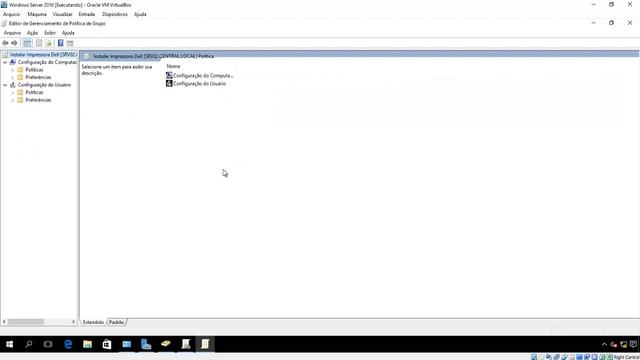This screenshot has width=640, height=360.
Task: Open VirtualBox Máquina menu
Action: pyautogui.click(x=37, y=14)
